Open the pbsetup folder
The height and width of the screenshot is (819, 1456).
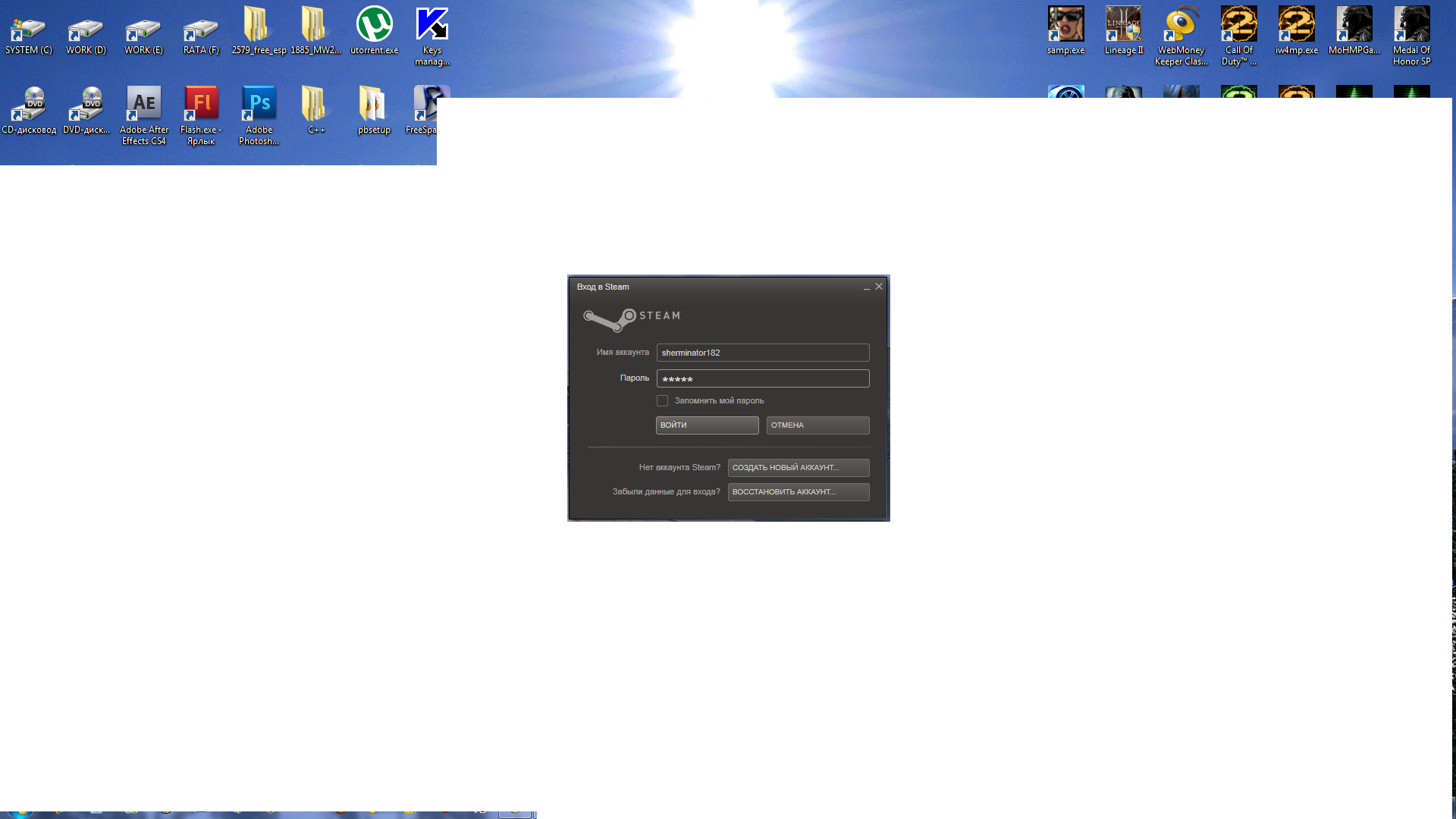coord(375,111)
